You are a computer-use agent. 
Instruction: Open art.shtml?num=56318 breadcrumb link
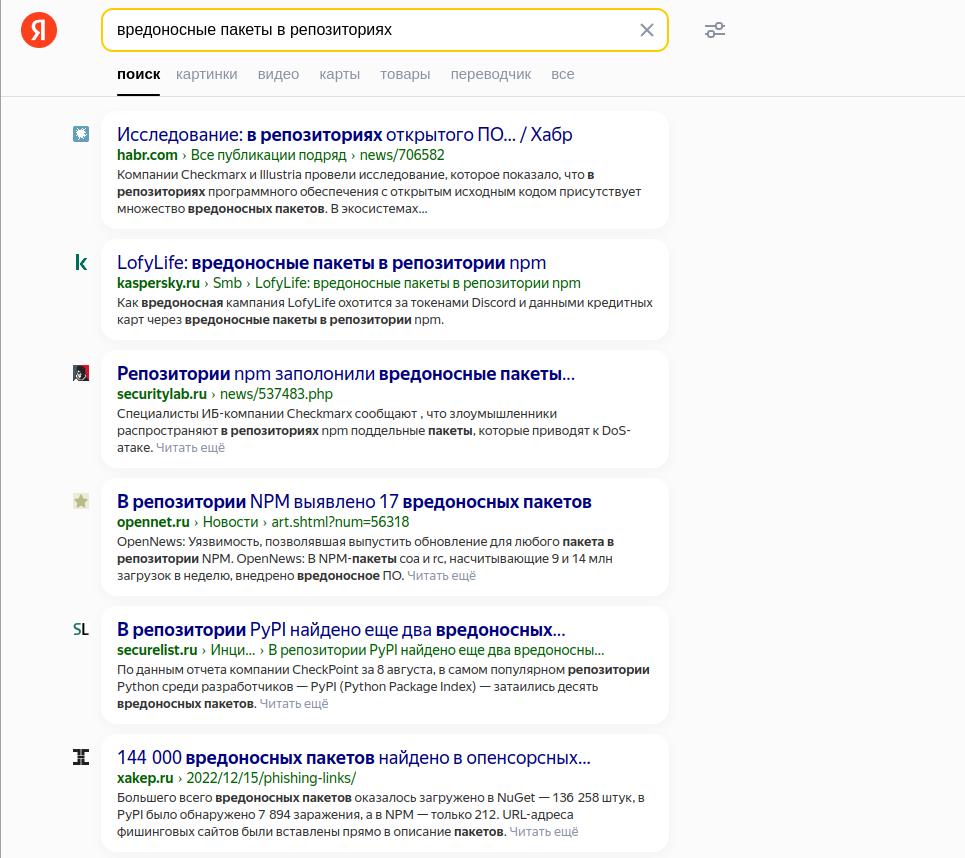point(340,522)
